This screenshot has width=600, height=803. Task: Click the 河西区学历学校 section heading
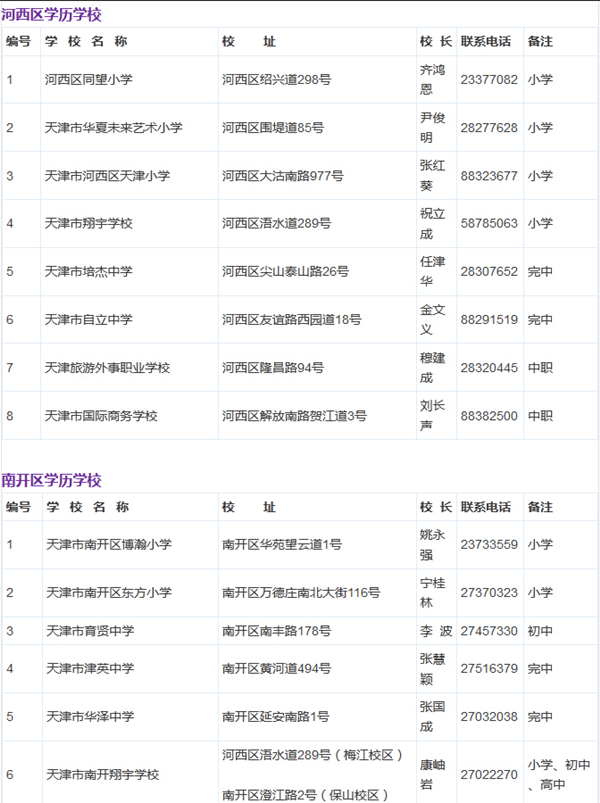click(x=52, y=15)
